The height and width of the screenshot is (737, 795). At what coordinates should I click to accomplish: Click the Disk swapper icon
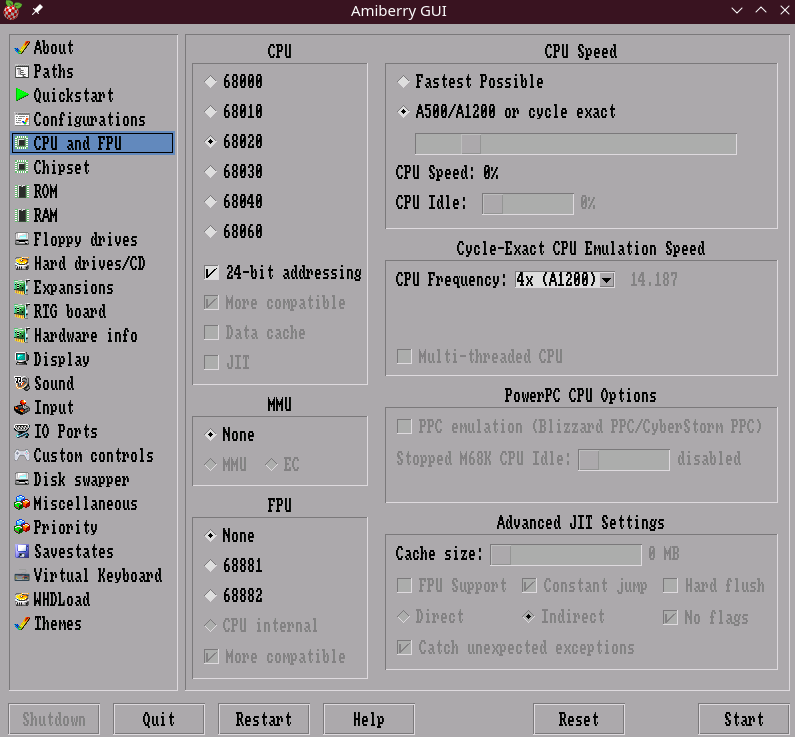click(22, 479)
